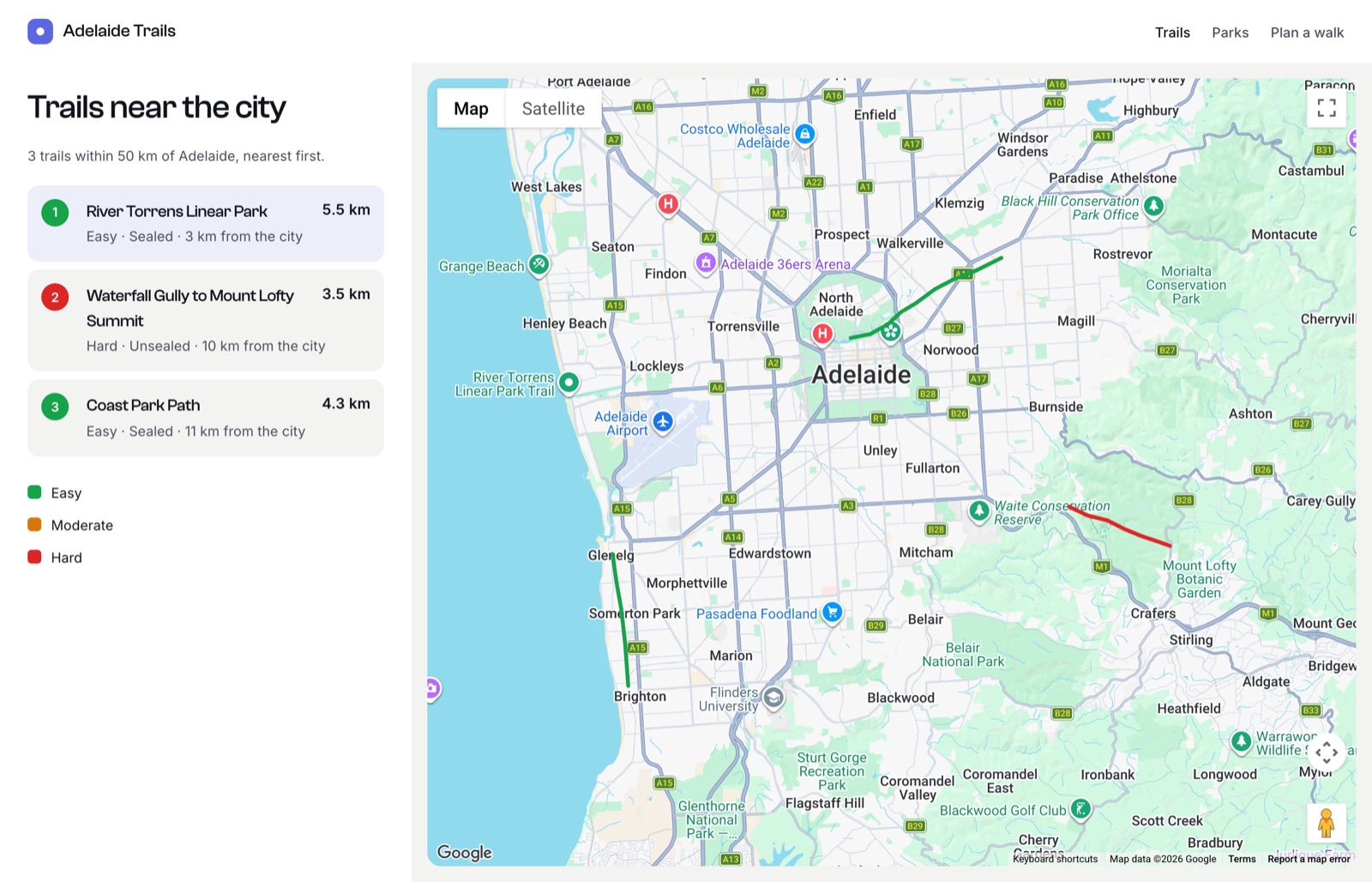Click the Flinders University marker
This screenshot has width=1372, height=882.
(773, 698)
